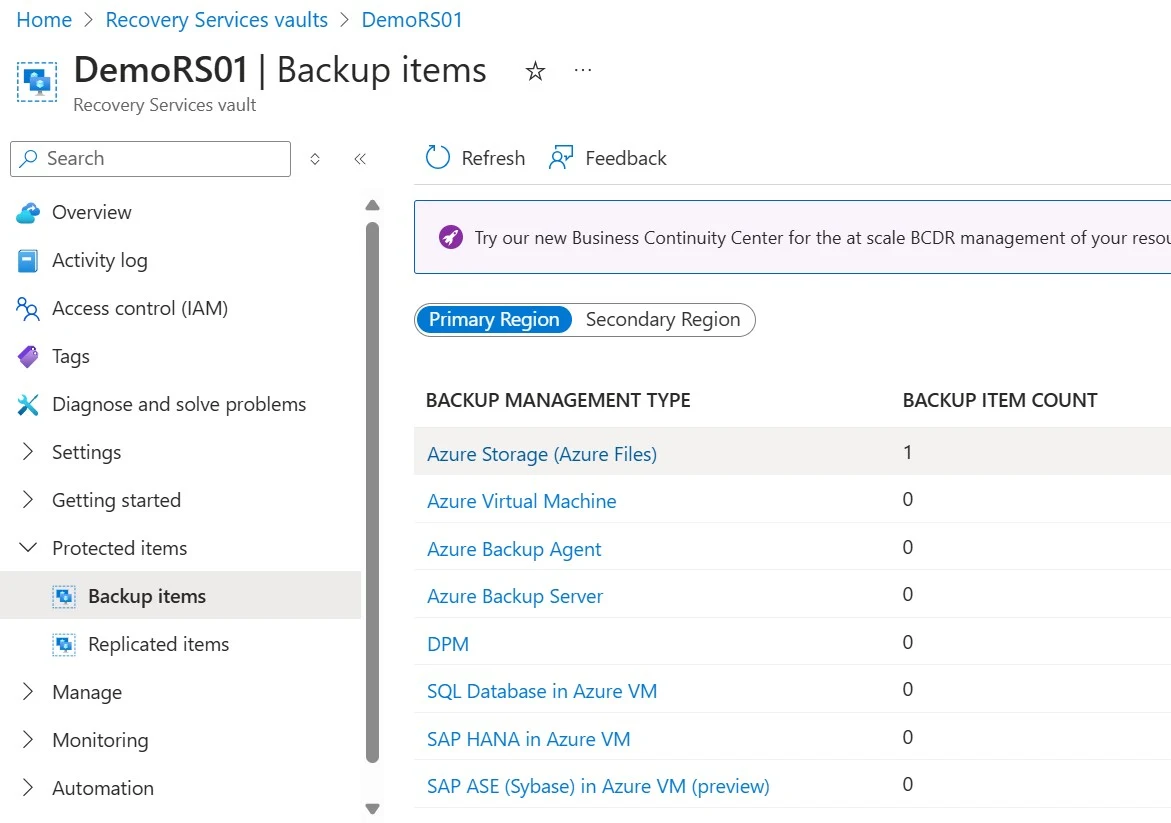Viewport: 1171px width, 823px height.
Task: Open the ellipsis more options menu
Action: click(x=583, y=71)
